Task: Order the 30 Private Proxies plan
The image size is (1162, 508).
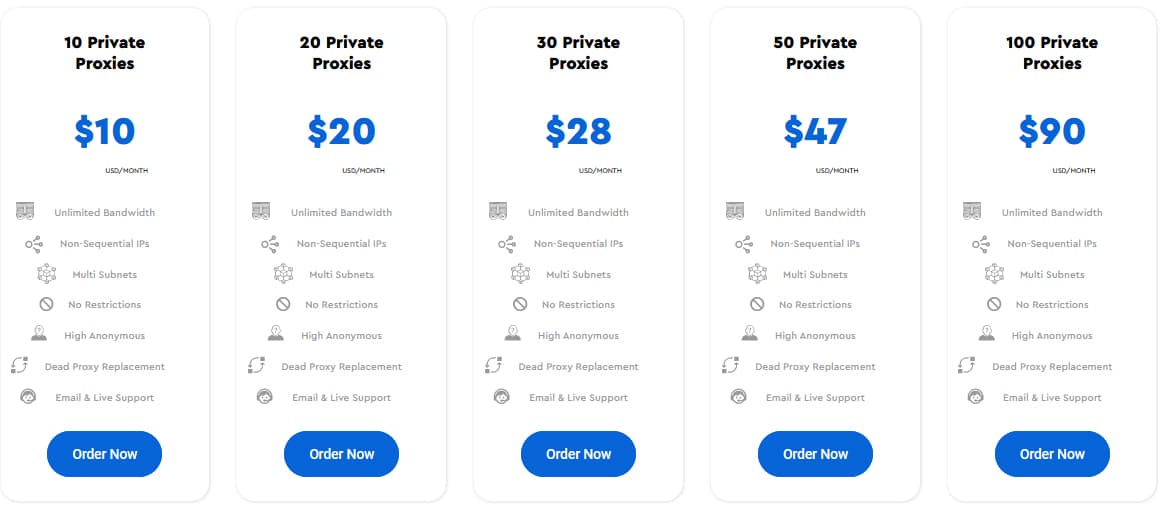Action: 578,454
